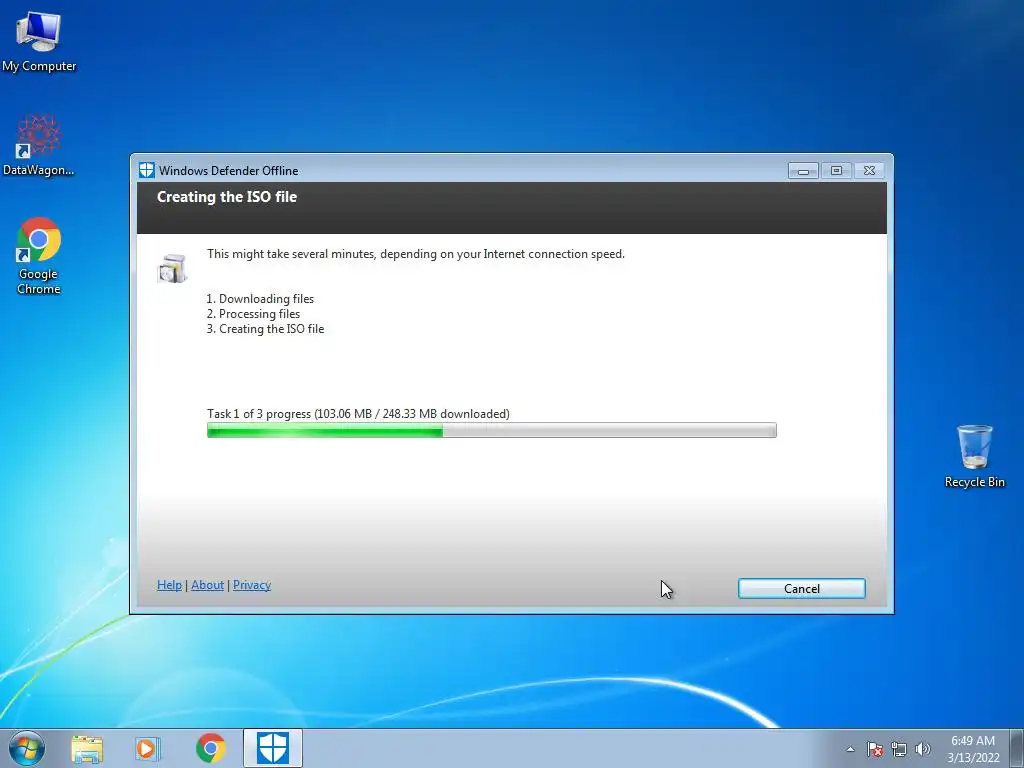
Task: Click the '1. Downloading files' step
Action: click(260, 298)
